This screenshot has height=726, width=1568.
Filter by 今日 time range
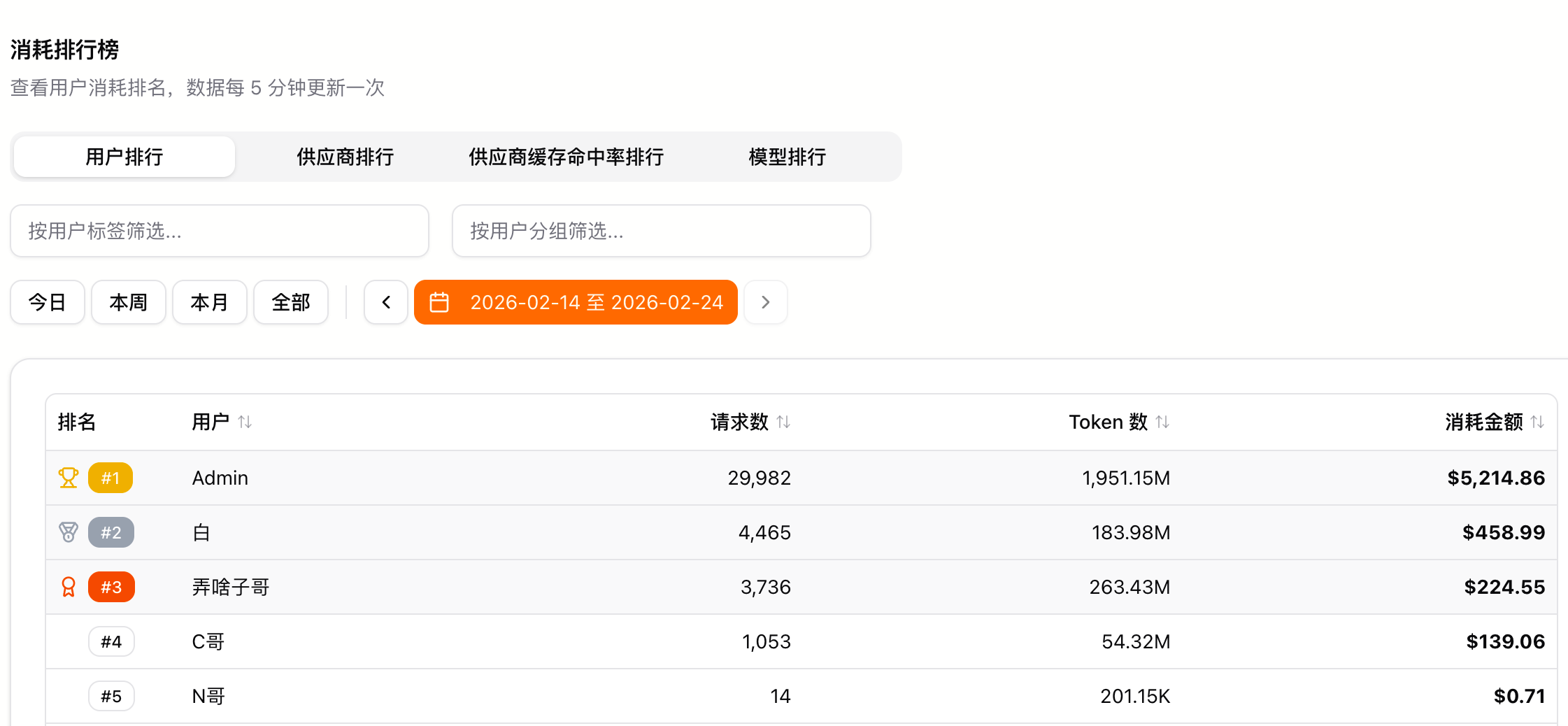click(48, 302)
